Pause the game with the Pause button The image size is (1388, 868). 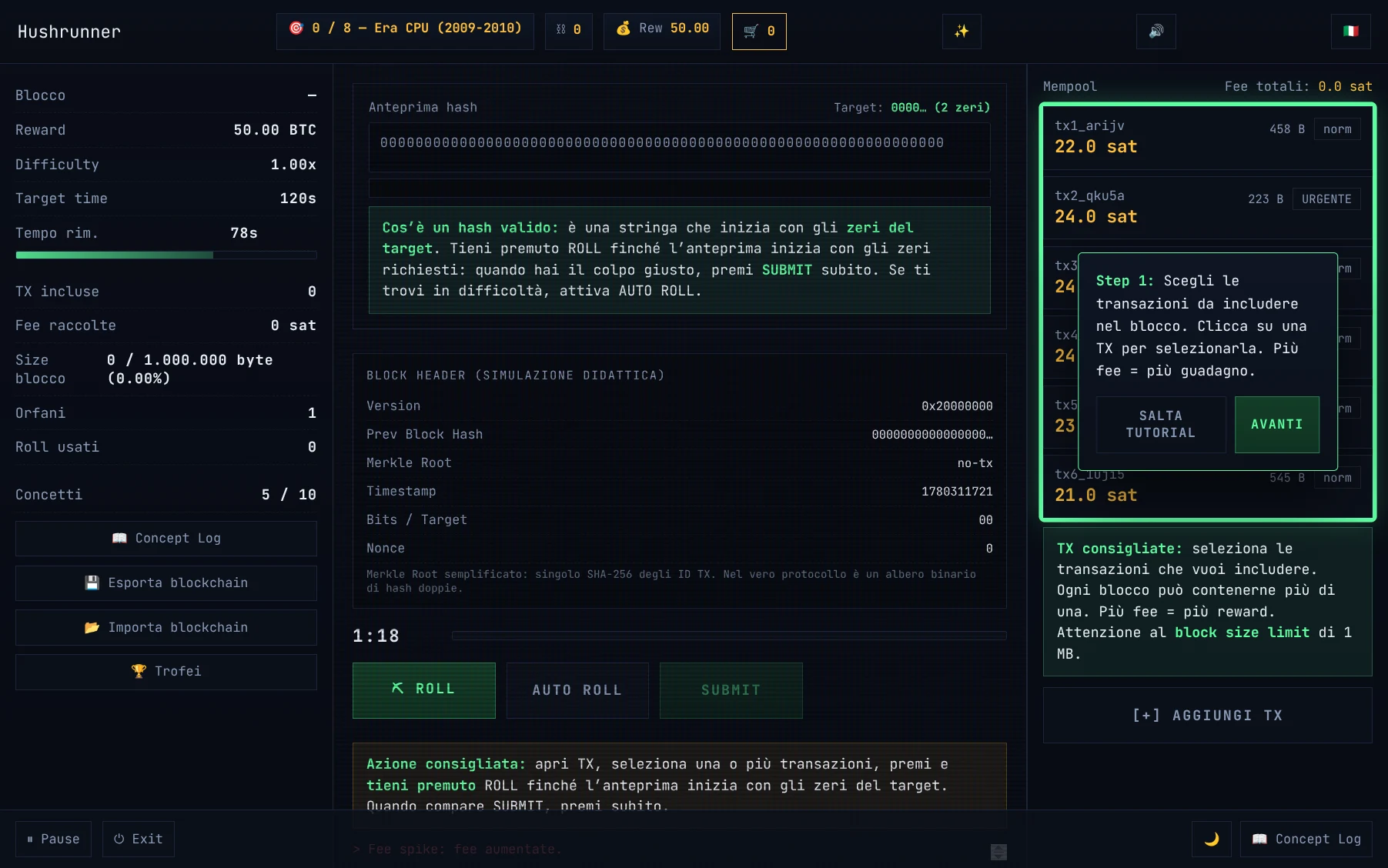53,840
